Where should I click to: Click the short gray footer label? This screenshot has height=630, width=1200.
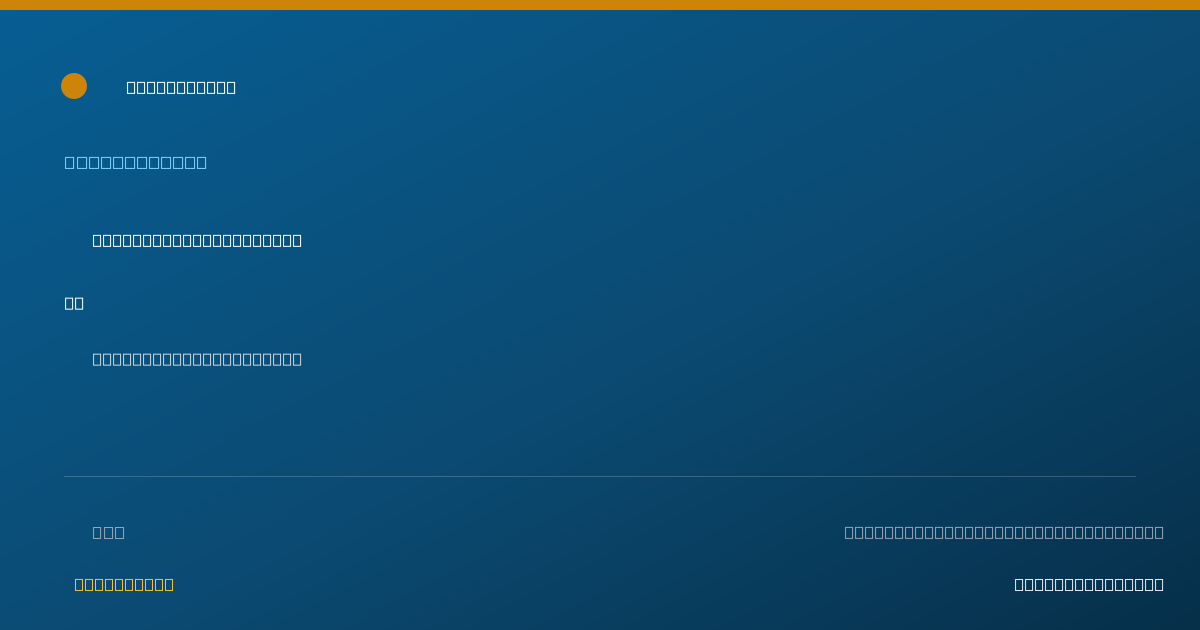pos(109,532)
